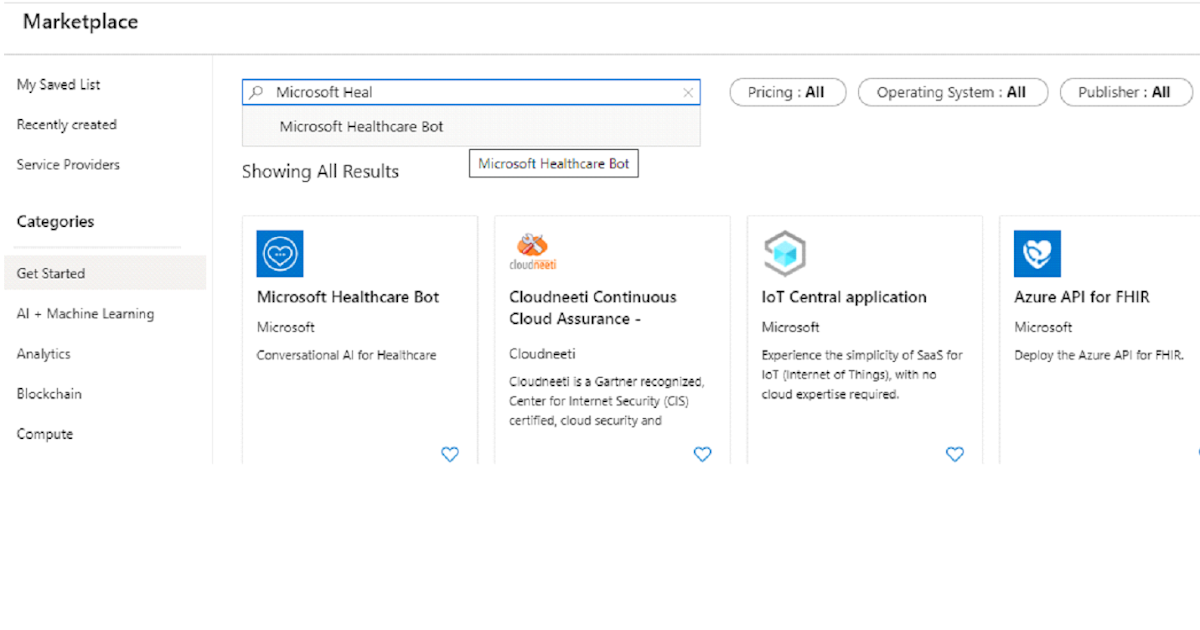Viewport: 1200px width, 630px height.
Task: Favorite the Cloudneeti card heart icon
Action: pos(702,454)
